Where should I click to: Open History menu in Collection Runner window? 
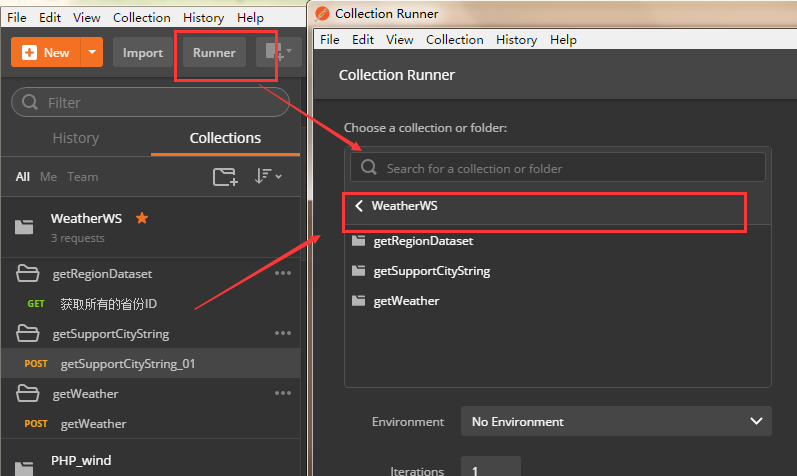[516, 40]
